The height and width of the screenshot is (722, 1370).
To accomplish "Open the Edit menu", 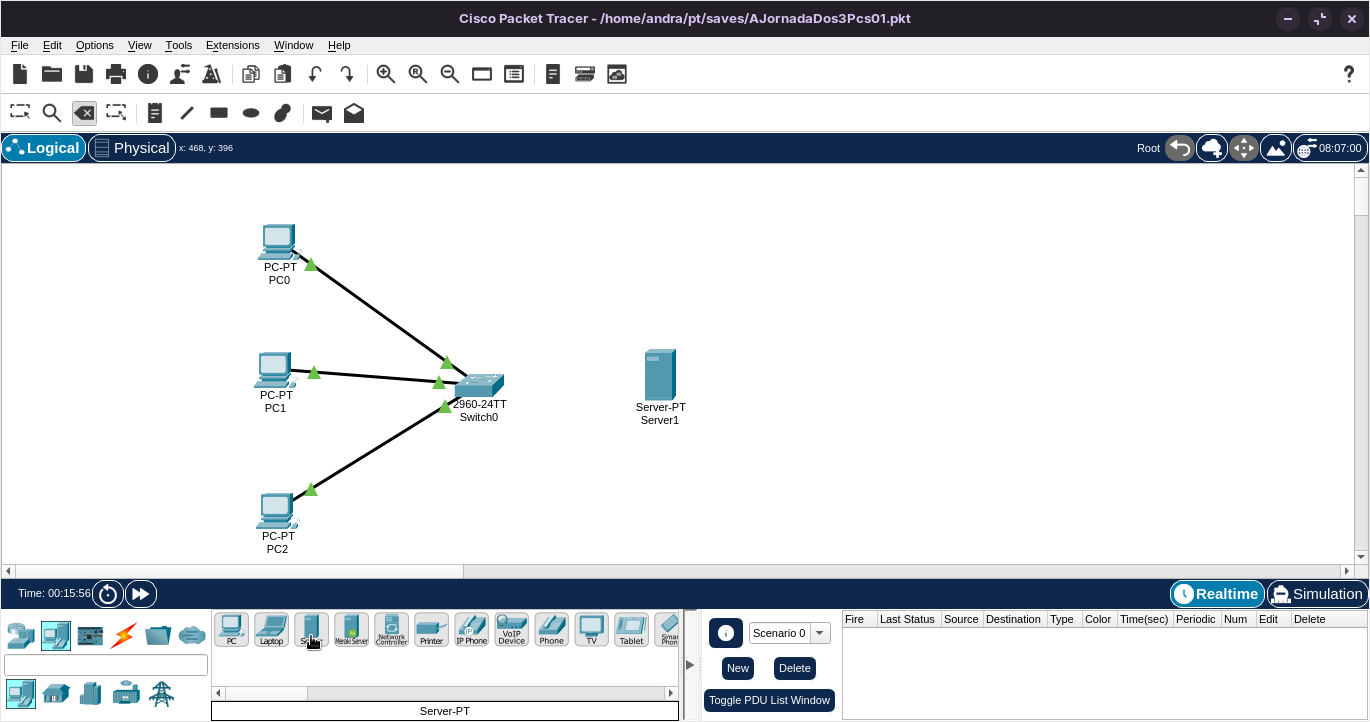I will (52, 45).
